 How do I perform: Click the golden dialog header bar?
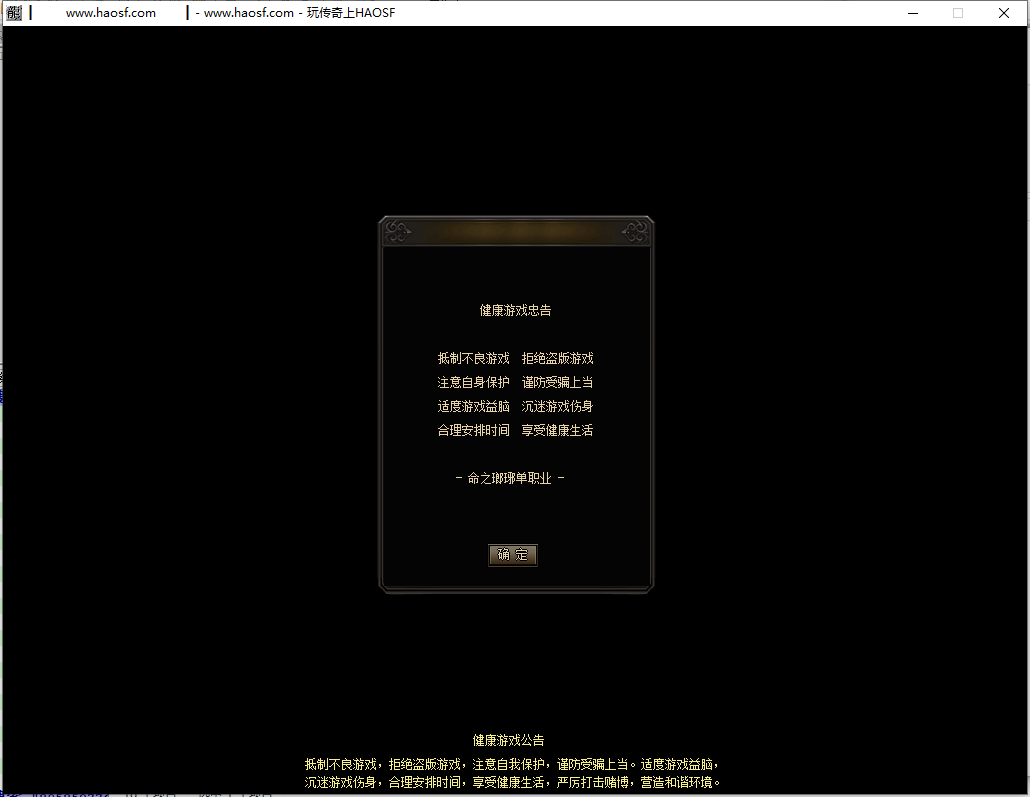[x=516, y=232]
